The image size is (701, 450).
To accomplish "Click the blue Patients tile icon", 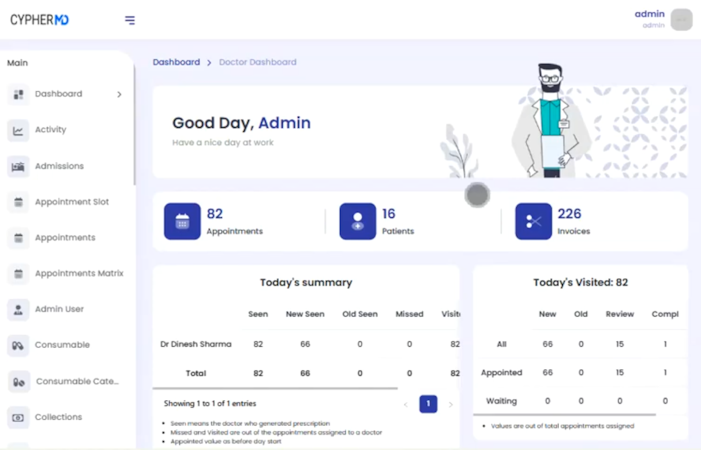I will pyautogui.click(x=358, y=221).
